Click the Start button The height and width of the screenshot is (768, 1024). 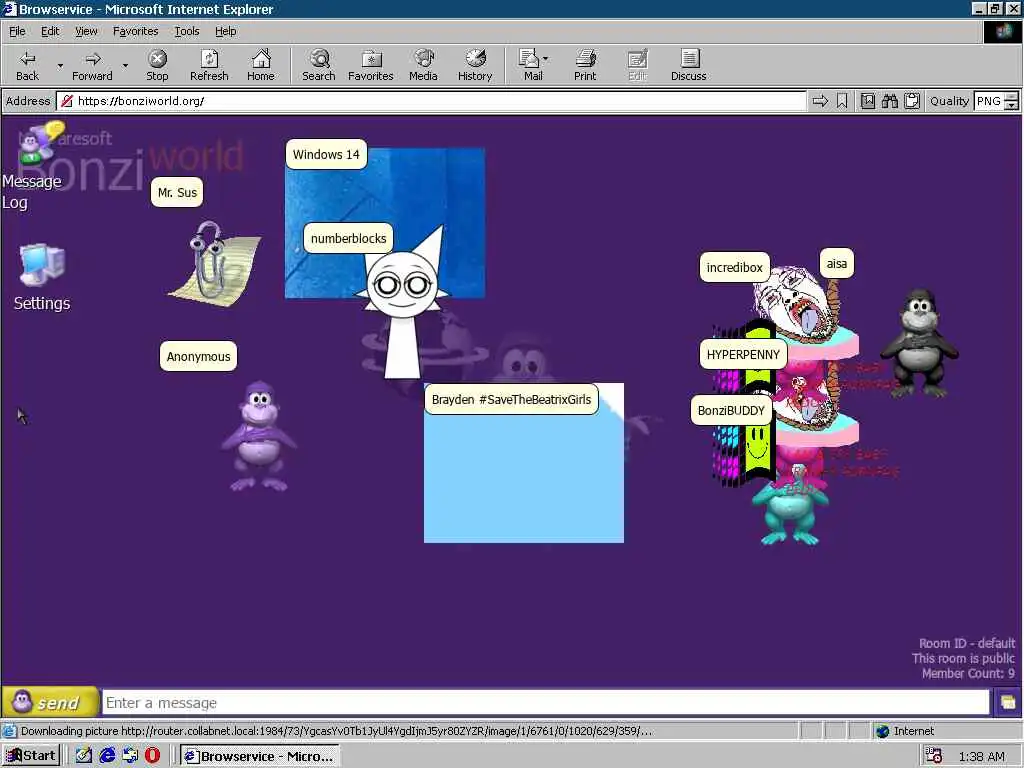coord(31,756)
